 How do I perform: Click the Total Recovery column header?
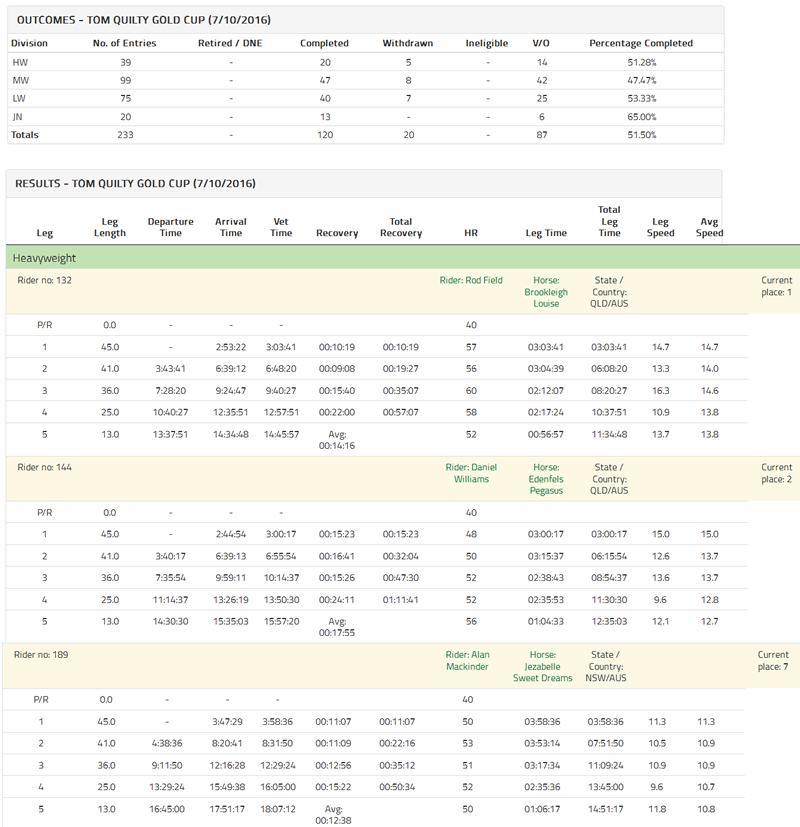click(400, 227)
